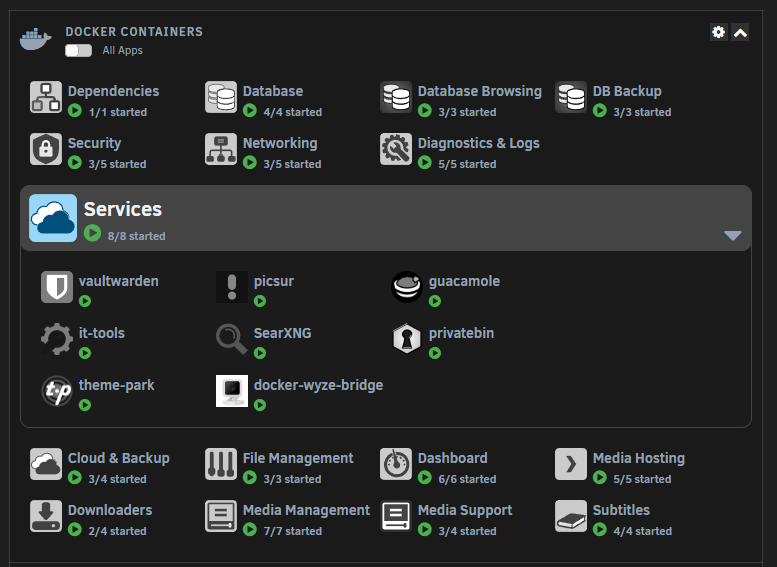The height and width of the screenshot is (567, 777).
Task: Click the Media Hosting chevron icon
Action: [x=571, y=464]
